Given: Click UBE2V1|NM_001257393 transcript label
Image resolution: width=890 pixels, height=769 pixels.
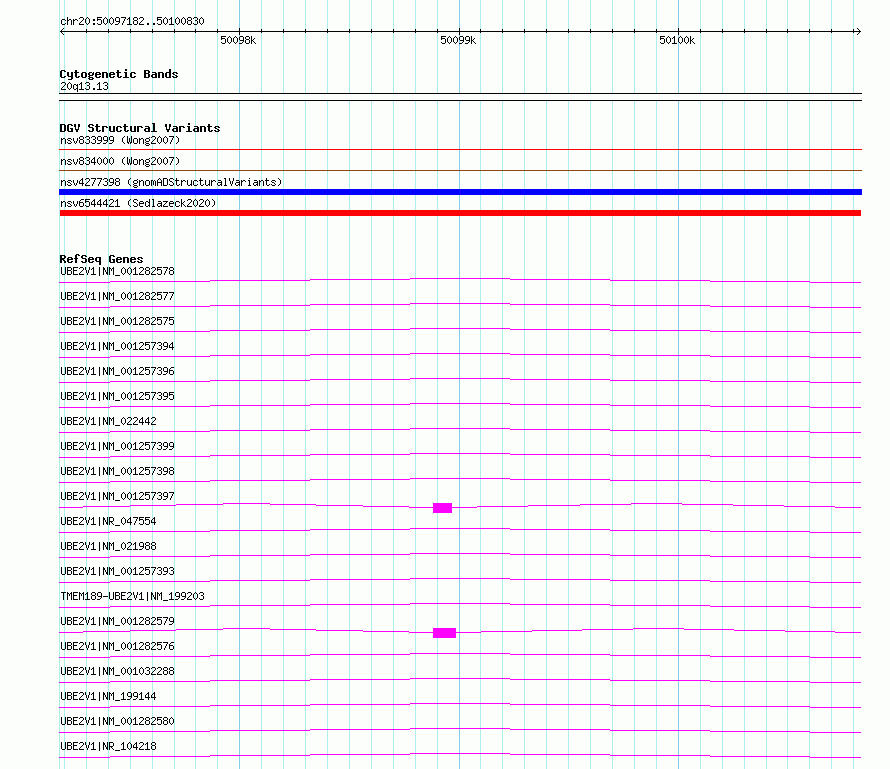Looking at the screenshot, I should [x=117, y=571].
